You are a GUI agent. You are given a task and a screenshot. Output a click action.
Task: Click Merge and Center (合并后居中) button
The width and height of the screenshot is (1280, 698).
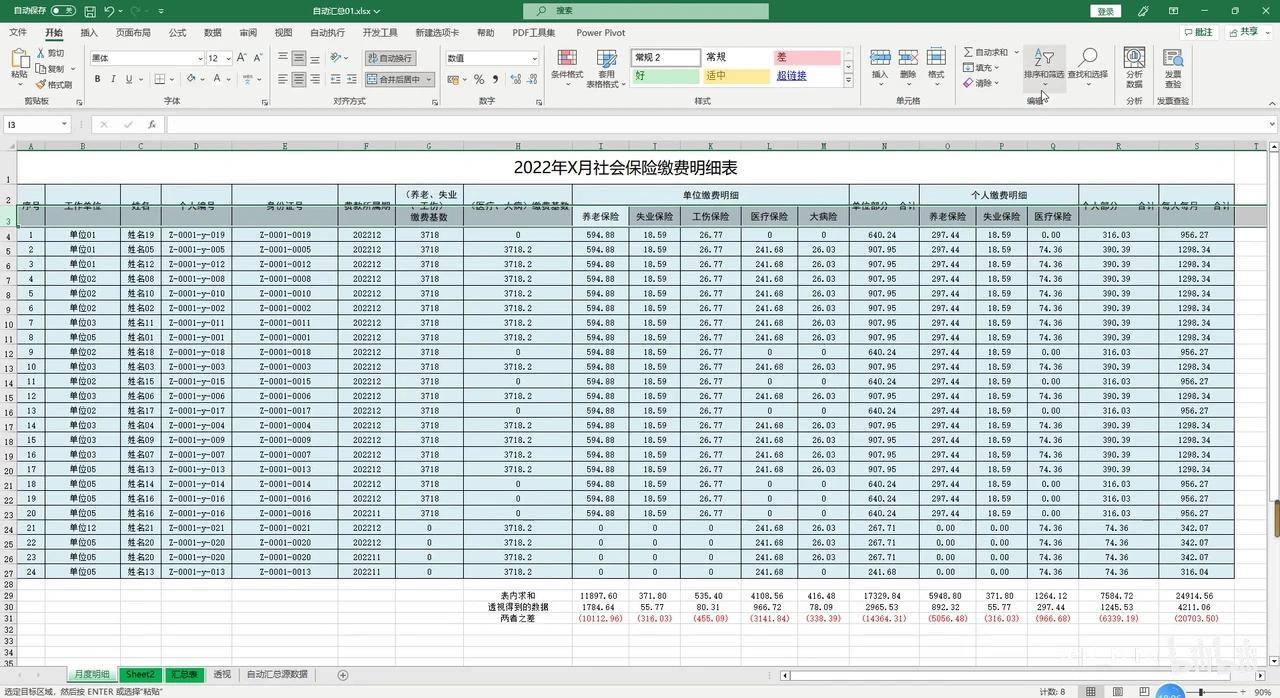pos(398,79)
